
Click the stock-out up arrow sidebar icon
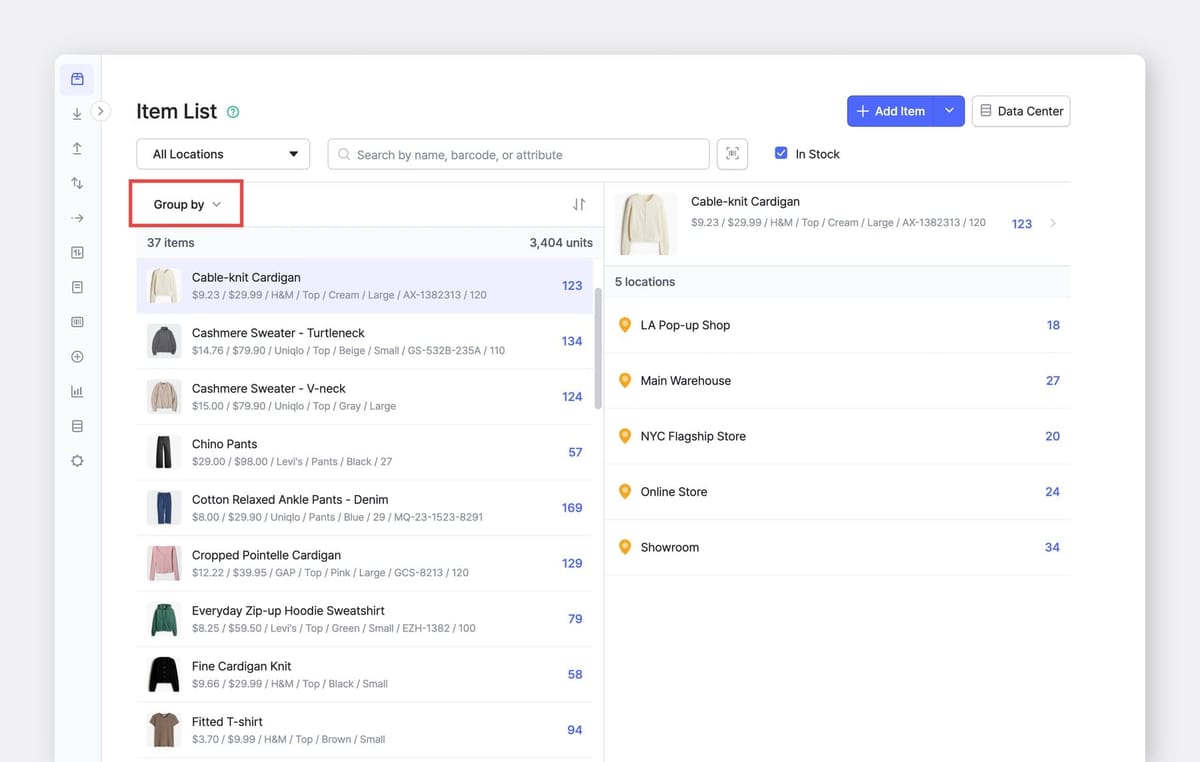point(77,148)
